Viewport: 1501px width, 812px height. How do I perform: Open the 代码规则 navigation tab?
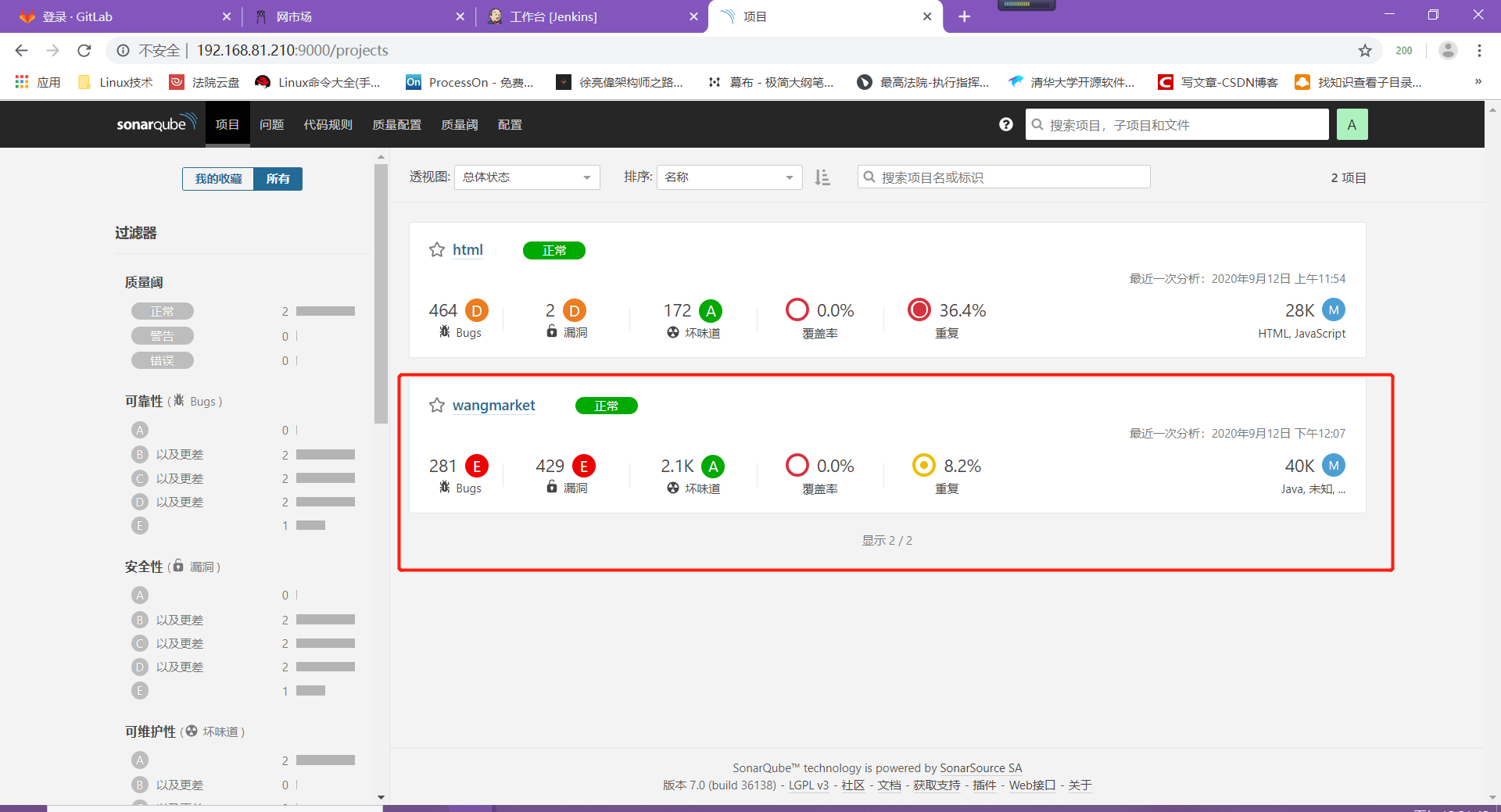point(328,124)
